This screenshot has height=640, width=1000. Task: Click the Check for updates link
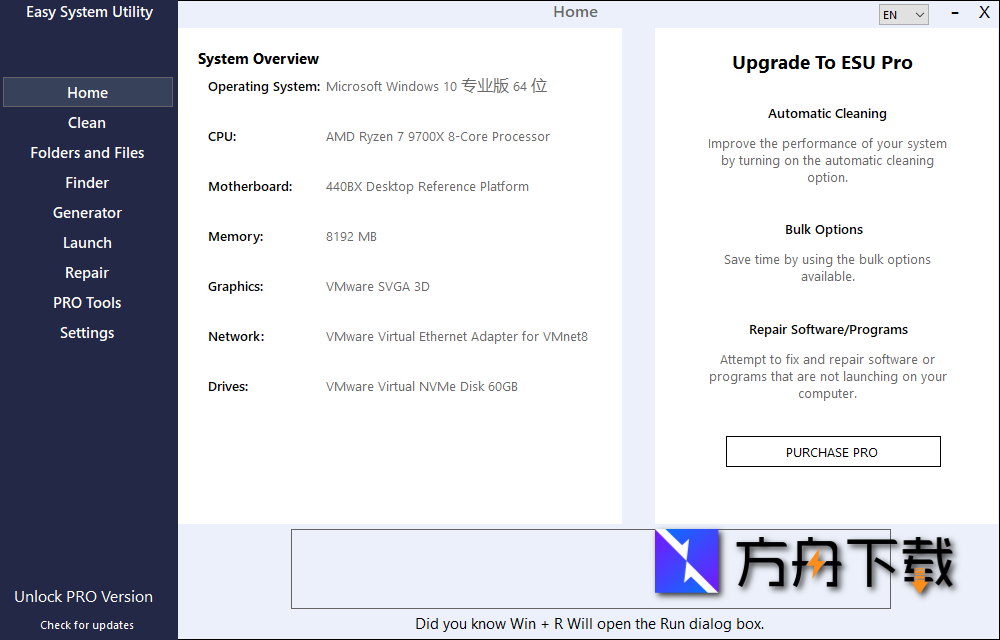(86, 624)
